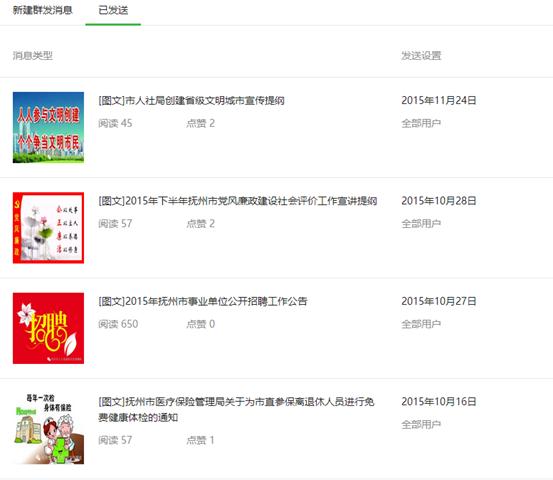Select the 已发送 tab
This screenshot has width=553, height=480.
(113, 10)
